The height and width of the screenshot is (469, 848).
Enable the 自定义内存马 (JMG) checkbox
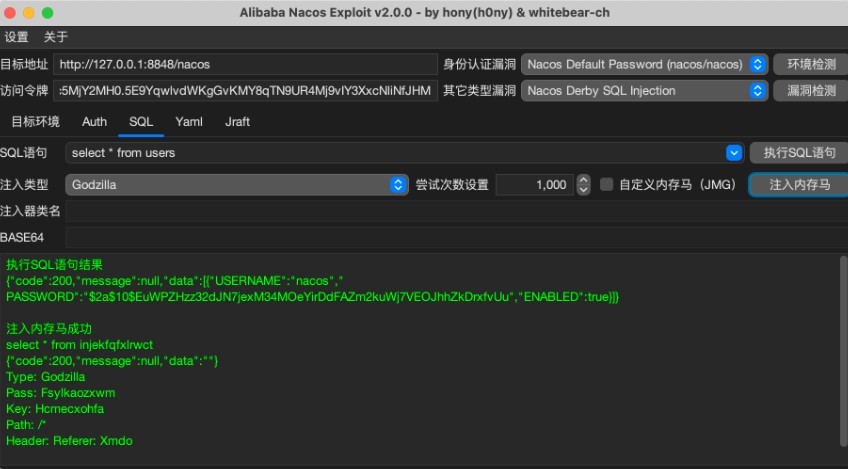pos(607,184)
